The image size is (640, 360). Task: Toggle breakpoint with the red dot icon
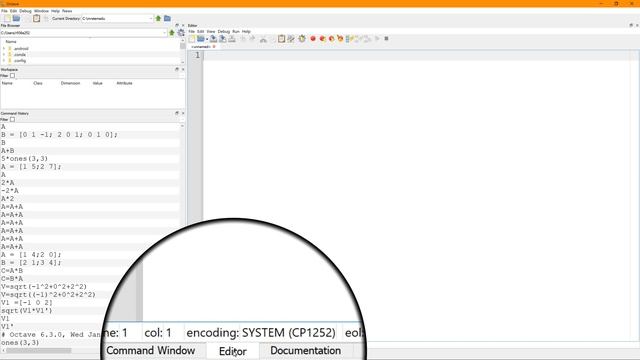click(313, 39)
